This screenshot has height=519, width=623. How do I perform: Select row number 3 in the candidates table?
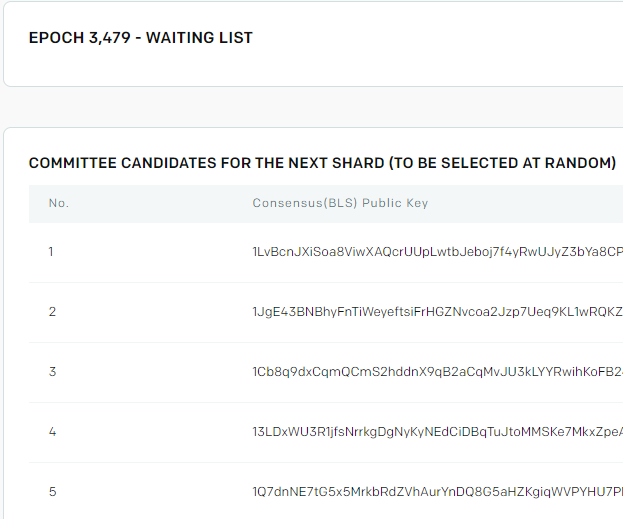tap(52, 372)
